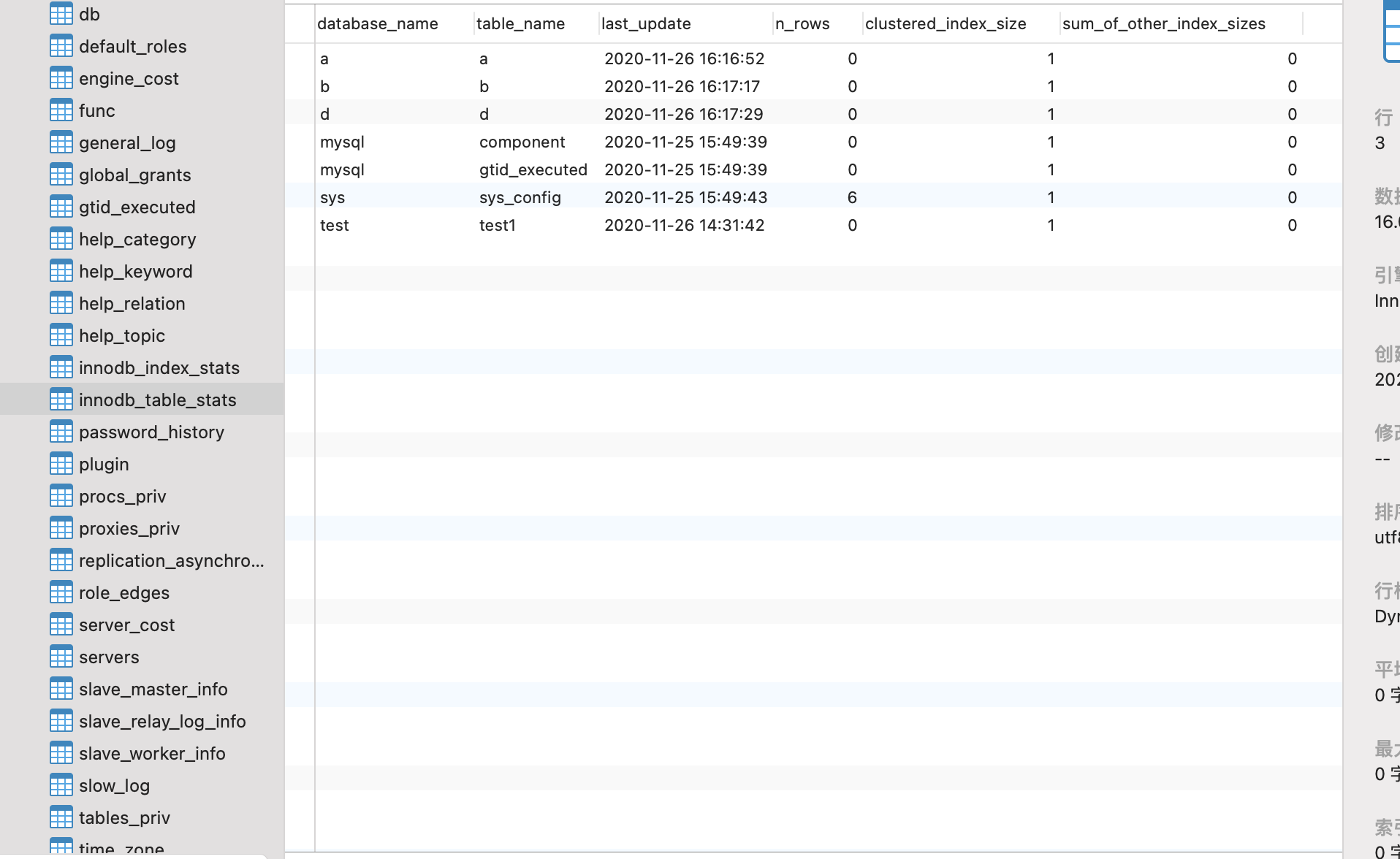
Task: Click the help_relation table icon
Action: point(61,303)
